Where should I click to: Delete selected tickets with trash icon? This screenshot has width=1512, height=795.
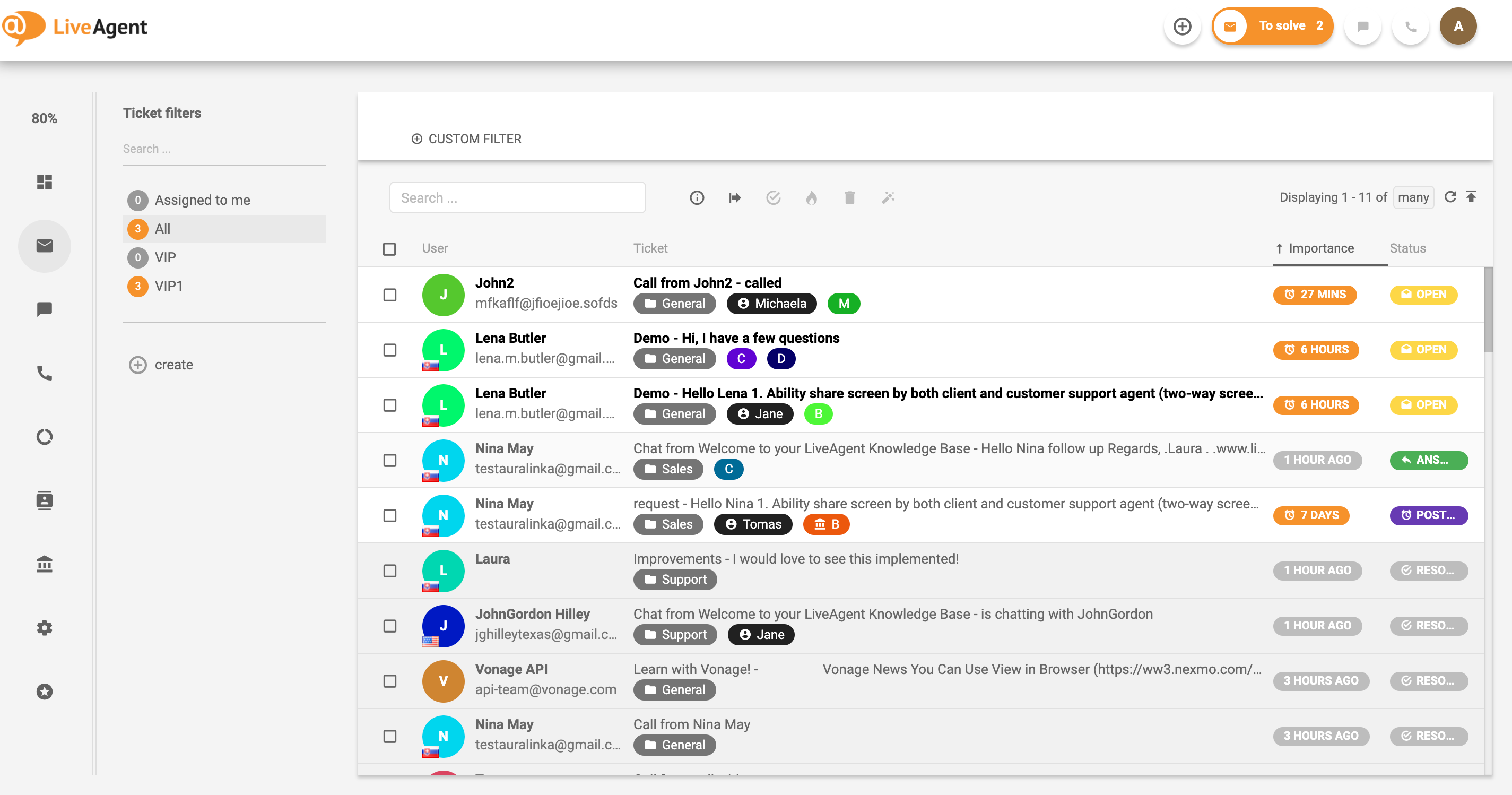[x=849, y=197]
